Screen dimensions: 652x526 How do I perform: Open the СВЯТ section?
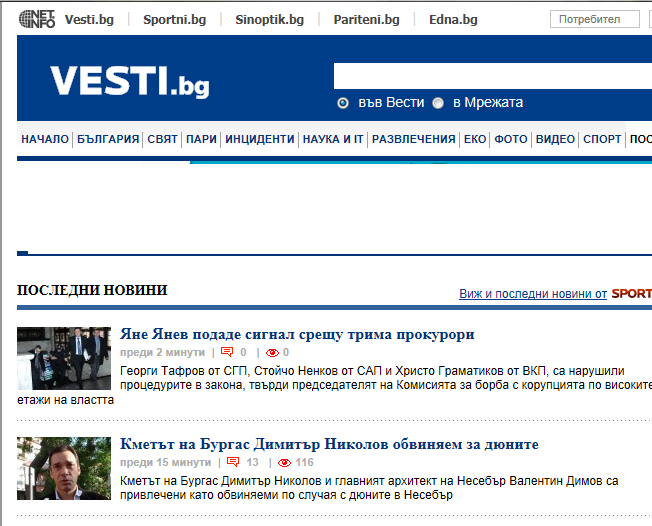pos(162,139)
